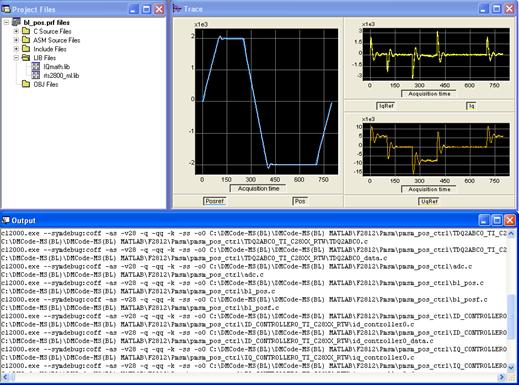This screenshot has width=519, height=385.
Task: Click output line ending in TDQ2ABC0_data.c
Action: [x=194, y=258]
